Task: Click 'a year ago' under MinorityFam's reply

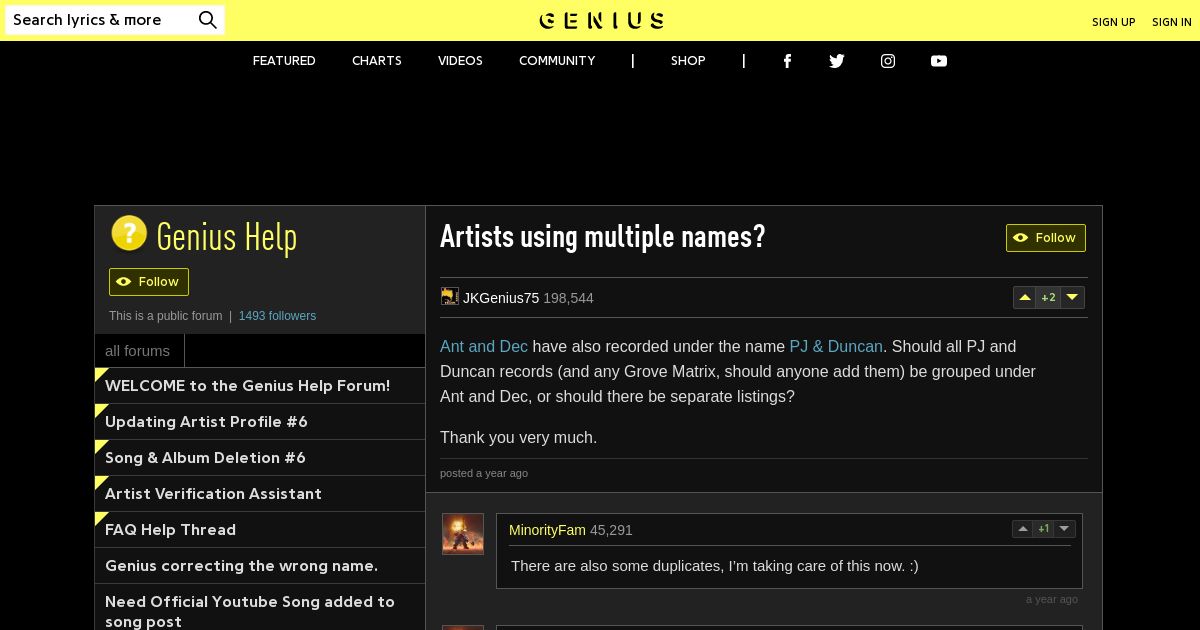Action: point(1052,599)
